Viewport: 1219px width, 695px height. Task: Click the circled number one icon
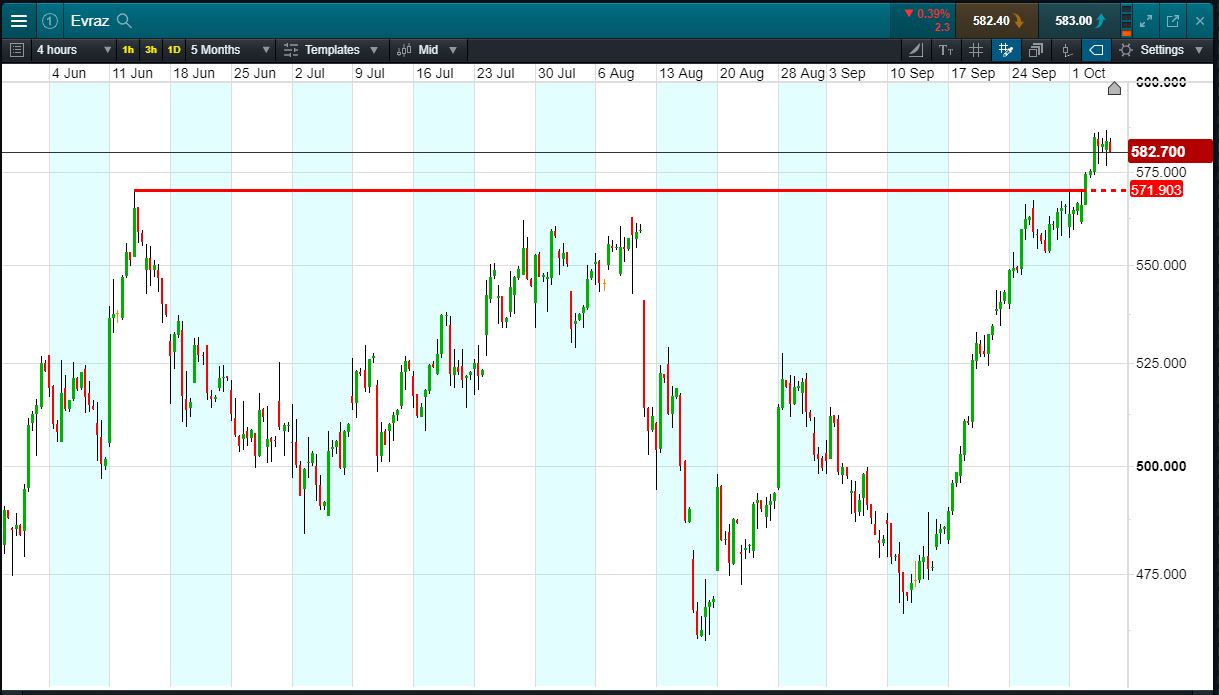tap(49, 20)
